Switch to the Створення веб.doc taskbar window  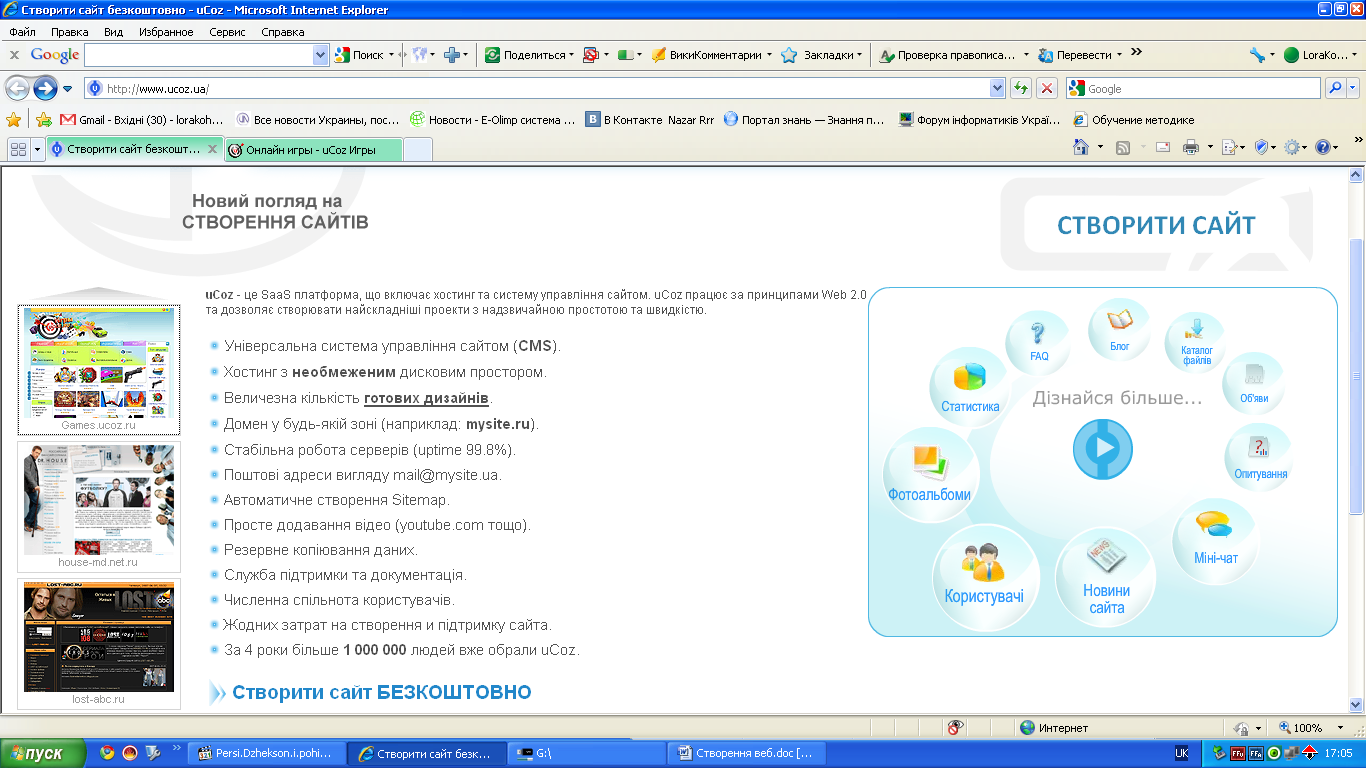coord(747,753)
